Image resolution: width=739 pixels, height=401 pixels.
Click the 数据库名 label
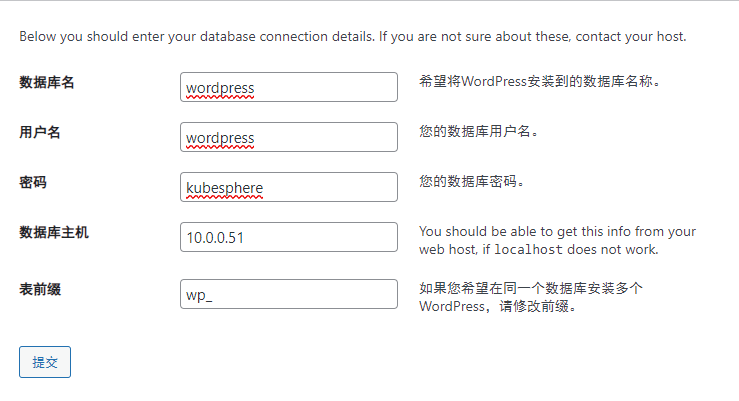pos(47,82)
